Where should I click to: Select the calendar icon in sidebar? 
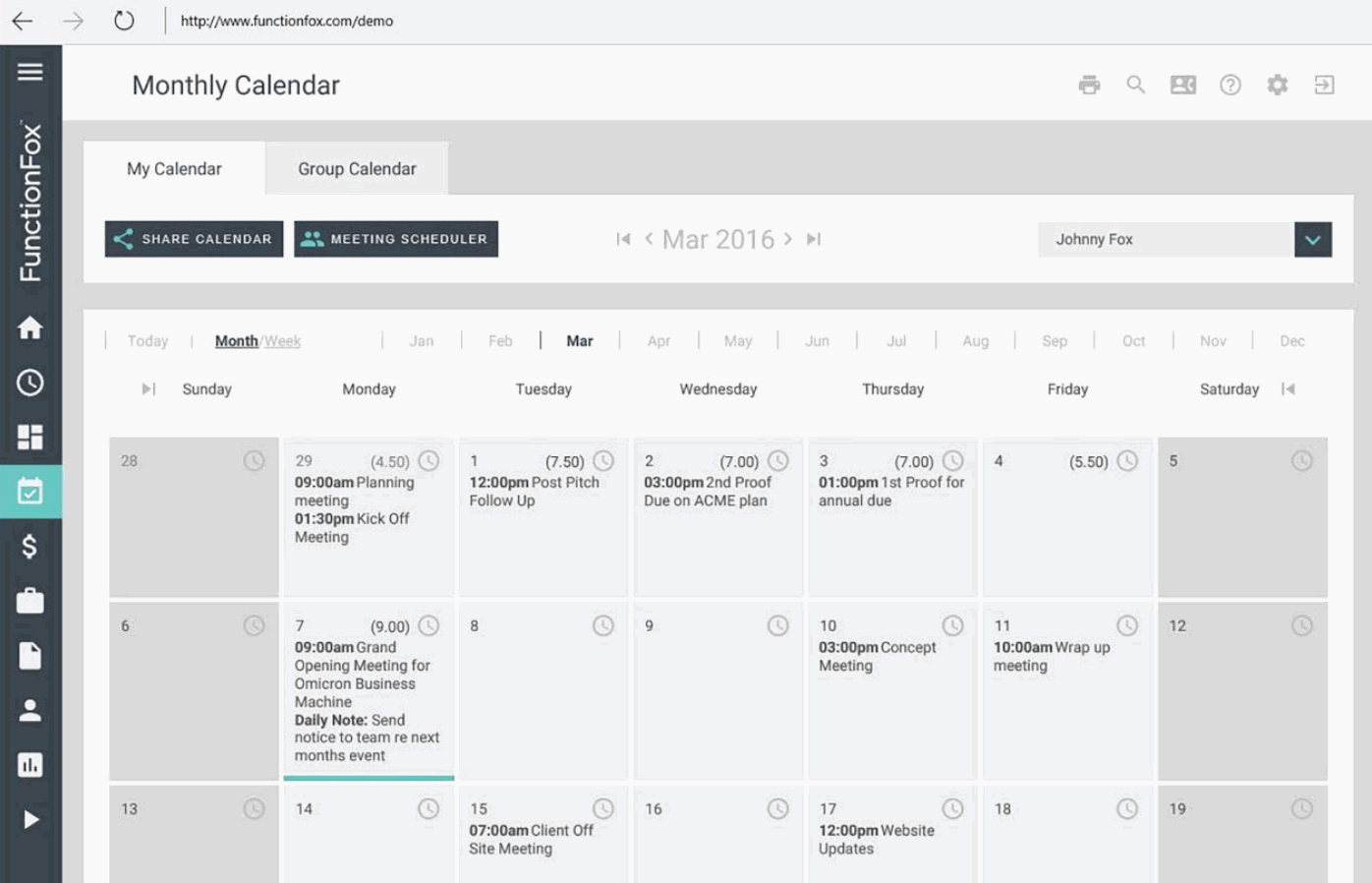30,491
